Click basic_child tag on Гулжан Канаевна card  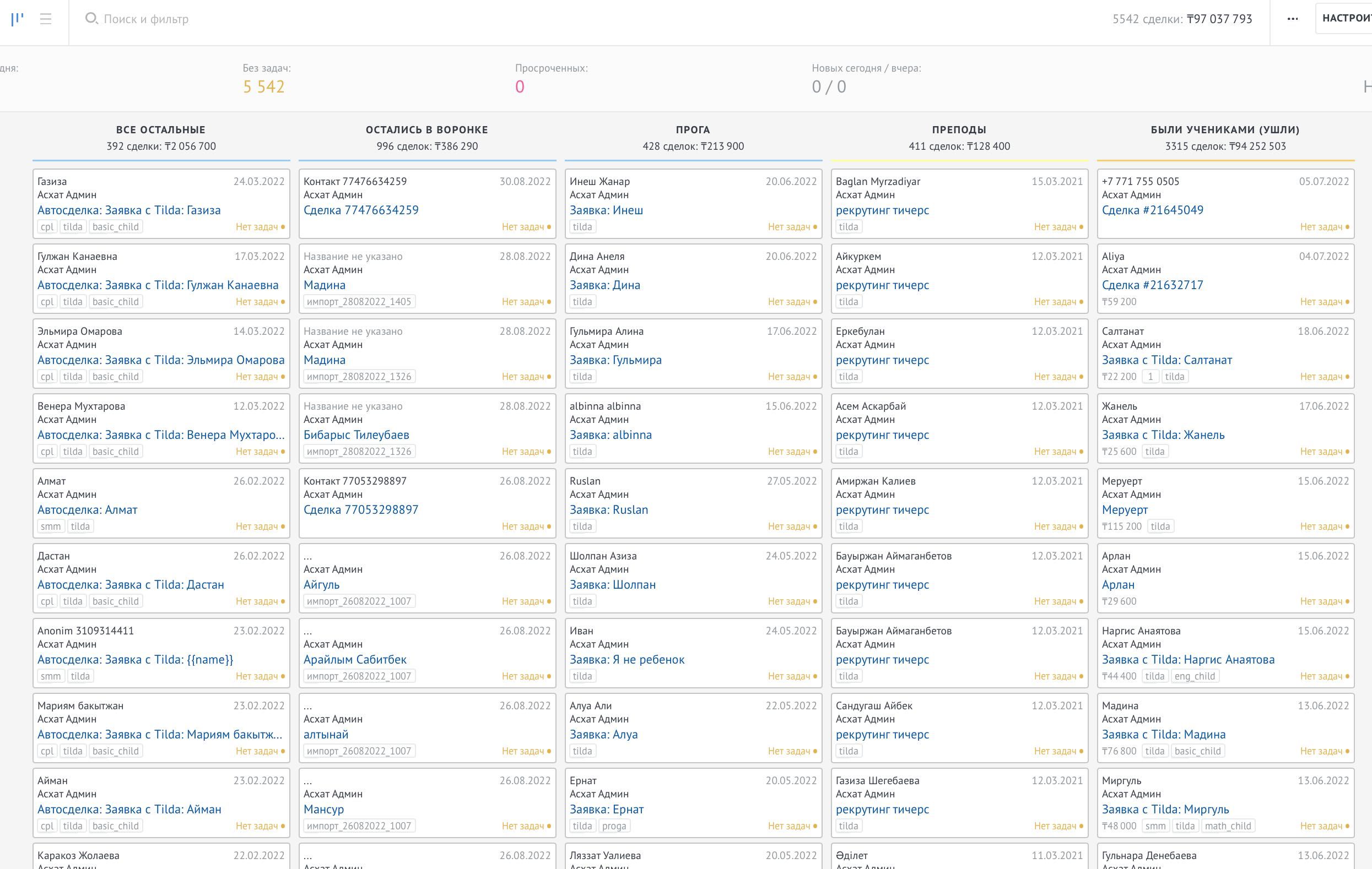pyautogui.click(x=116, y=302)
